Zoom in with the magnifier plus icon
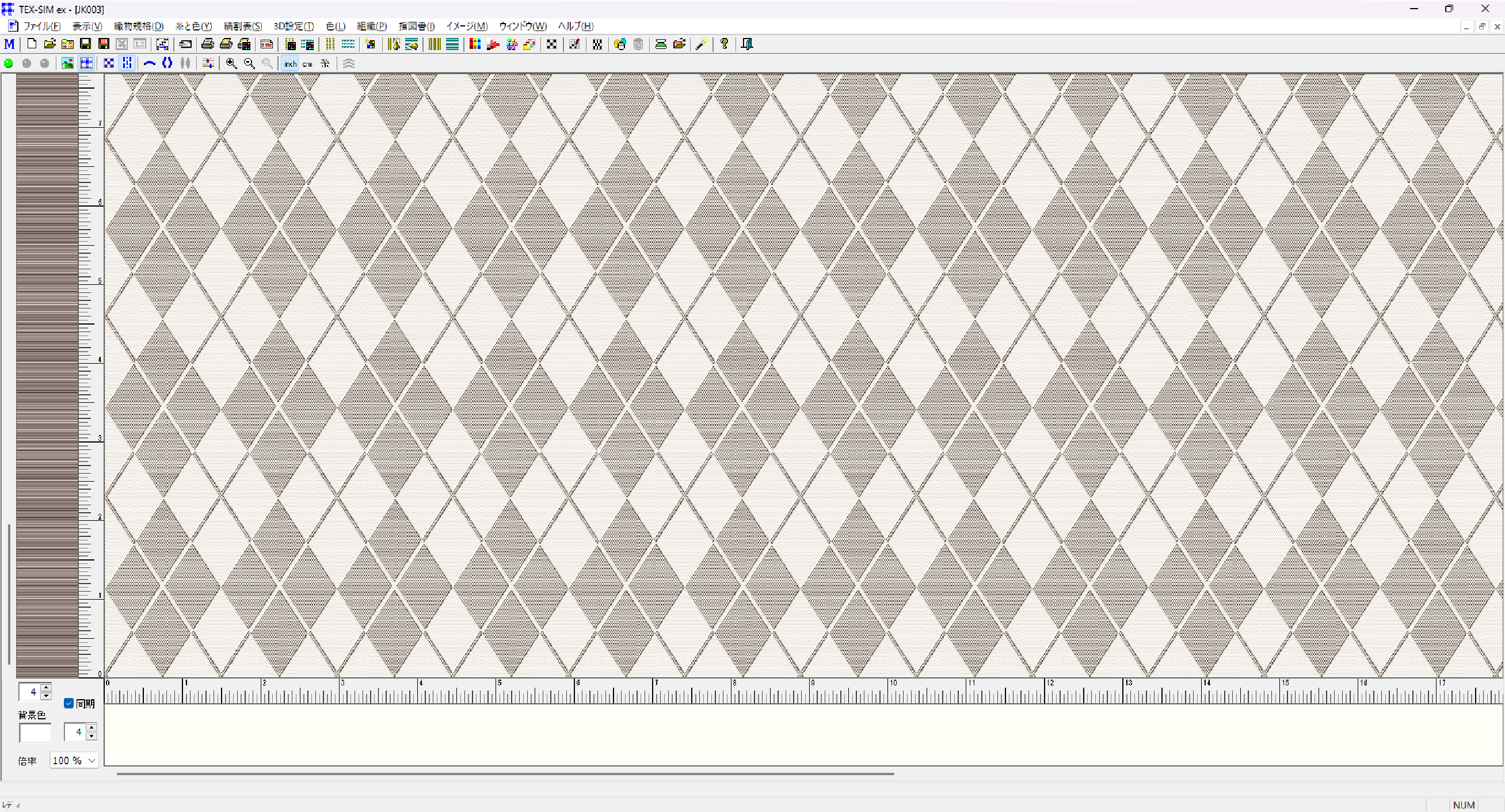 pos(231,63)
